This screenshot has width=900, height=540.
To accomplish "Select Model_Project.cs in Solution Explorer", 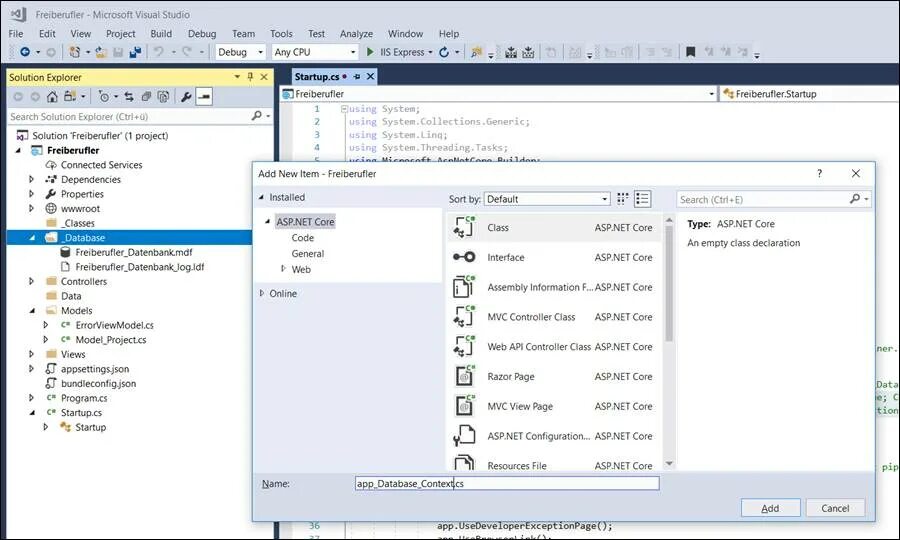I will point(111,340).
